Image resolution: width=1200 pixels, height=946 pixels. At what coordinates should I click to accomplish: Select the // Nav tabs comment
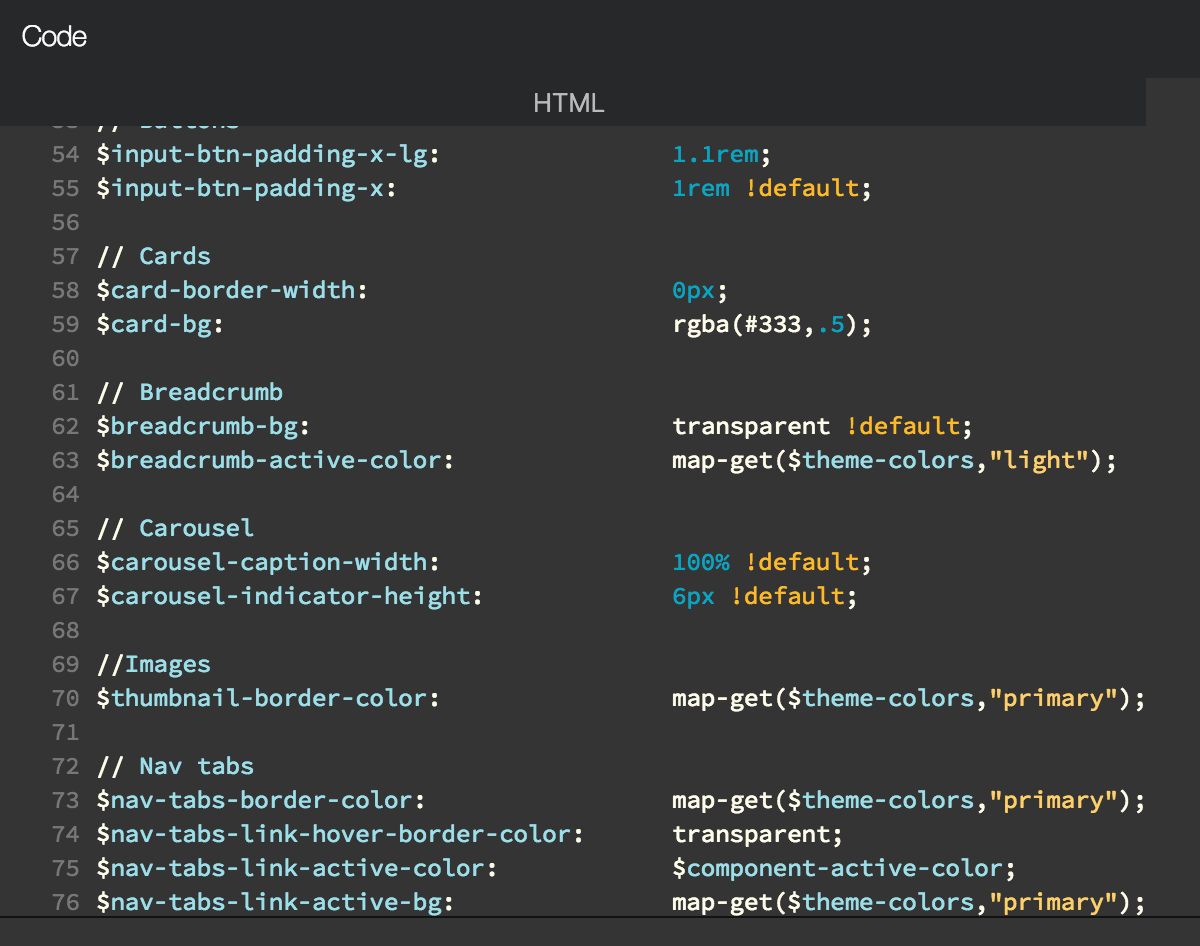175,766
